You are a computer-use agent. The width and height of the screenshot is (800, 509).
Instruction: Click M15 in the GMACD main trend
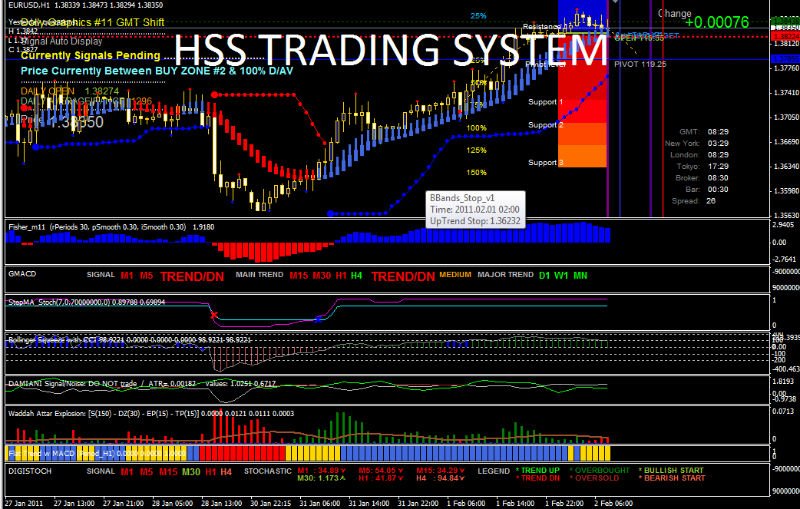(298, 276)
